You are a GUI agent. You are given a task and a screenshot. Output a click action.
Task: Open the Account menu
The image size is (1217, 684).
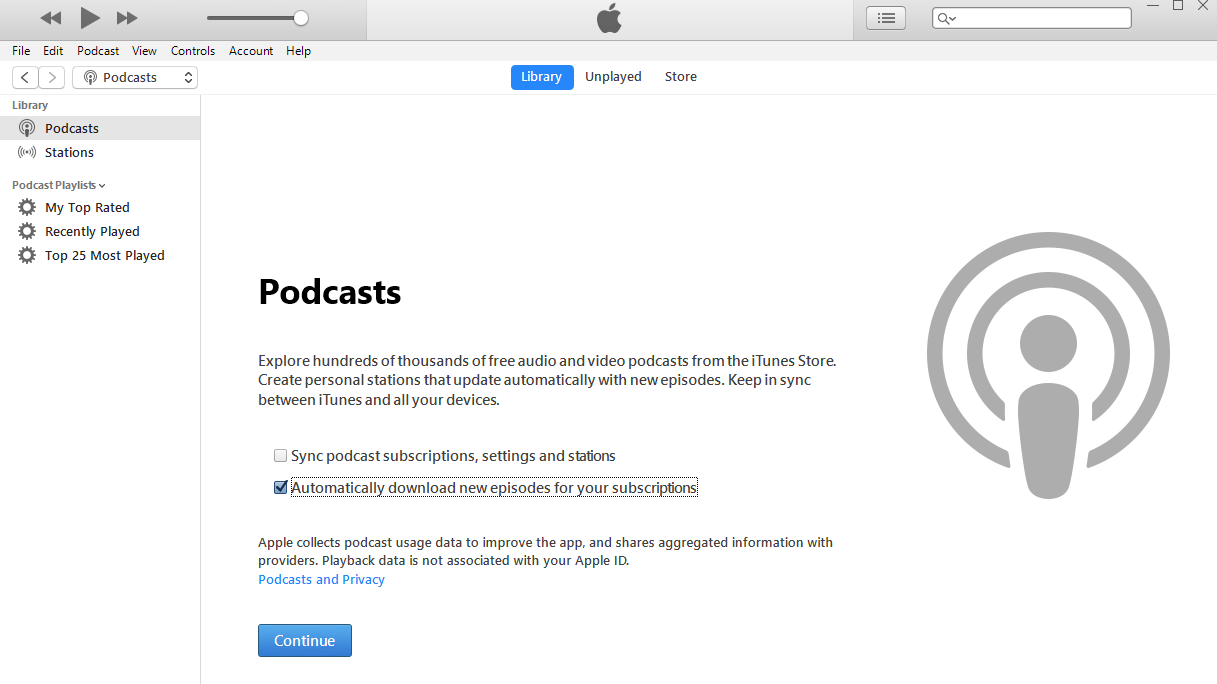click(x=251, y=51)
